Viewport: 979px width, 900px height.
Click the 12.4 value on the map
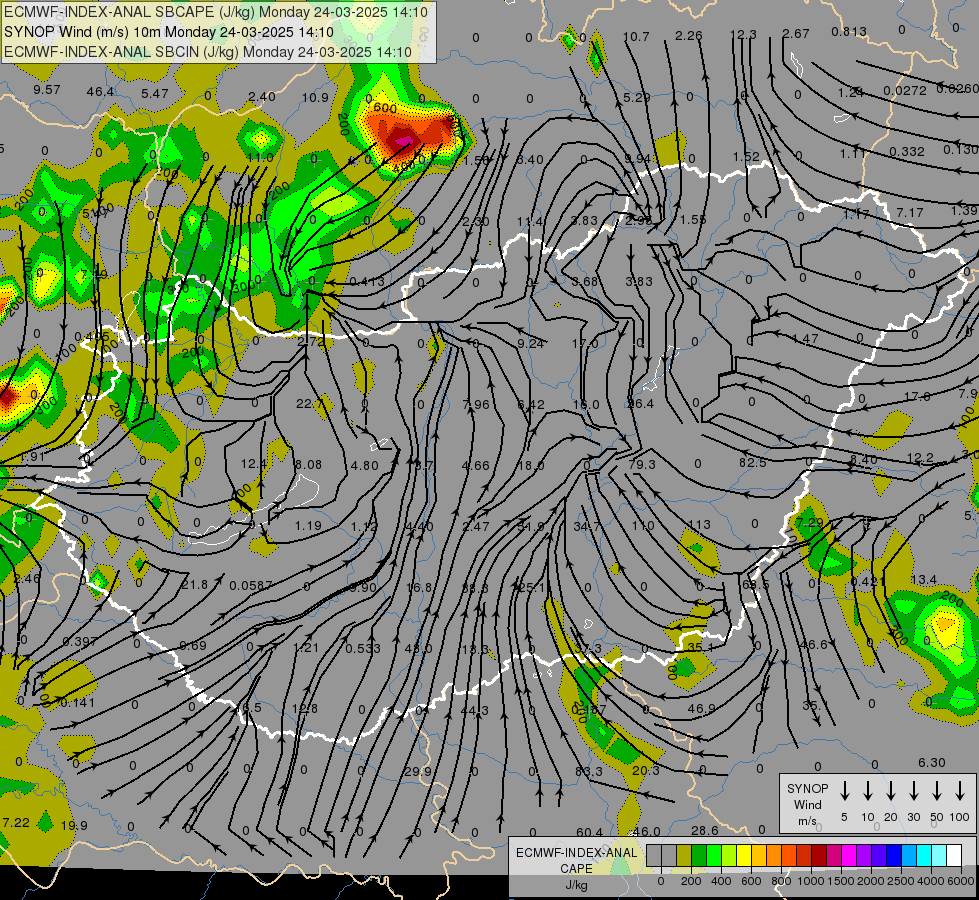254,464
